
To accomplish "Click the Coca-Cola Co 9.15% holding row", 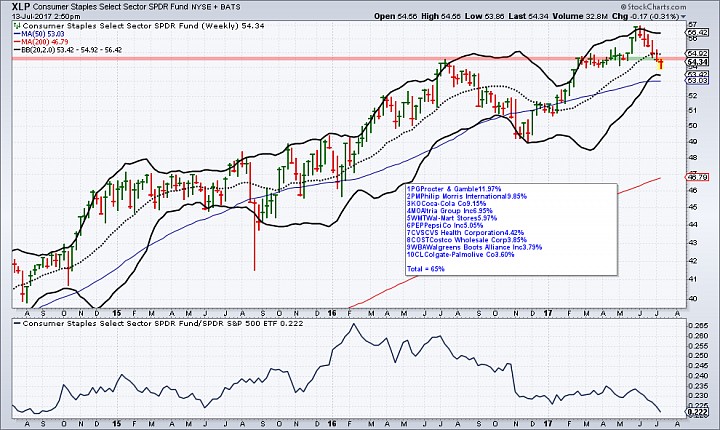I will click(446, 204).
